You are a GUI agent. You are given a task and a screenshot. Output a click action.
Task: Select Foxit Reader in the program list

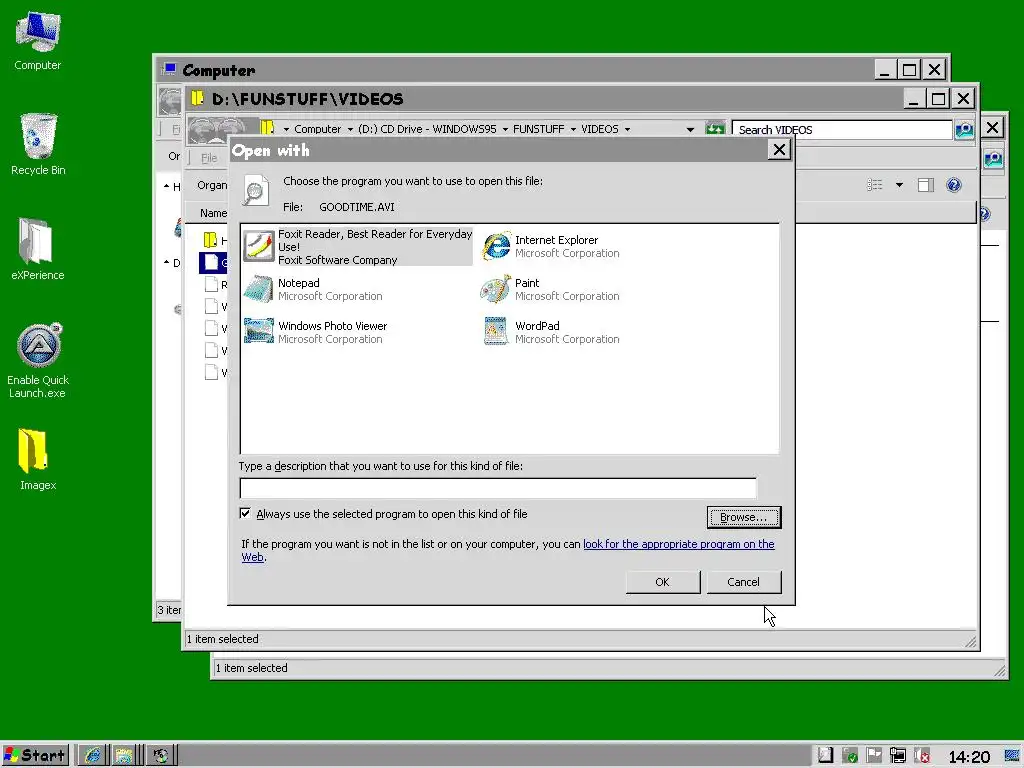pyautogui.click(x=357, y=247)
